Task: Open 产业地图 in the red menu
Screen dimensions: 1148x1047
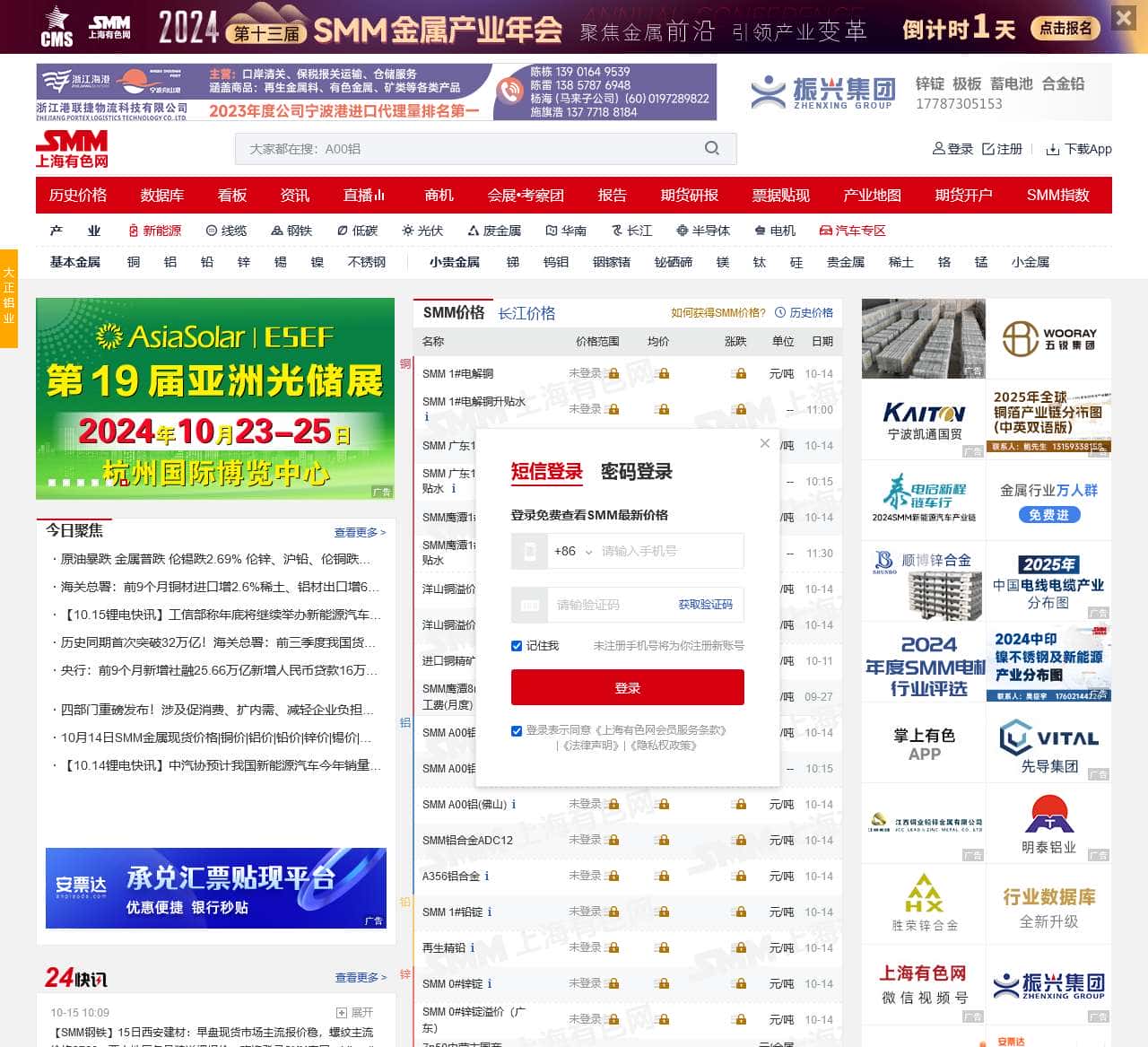Action: [872, 196]
